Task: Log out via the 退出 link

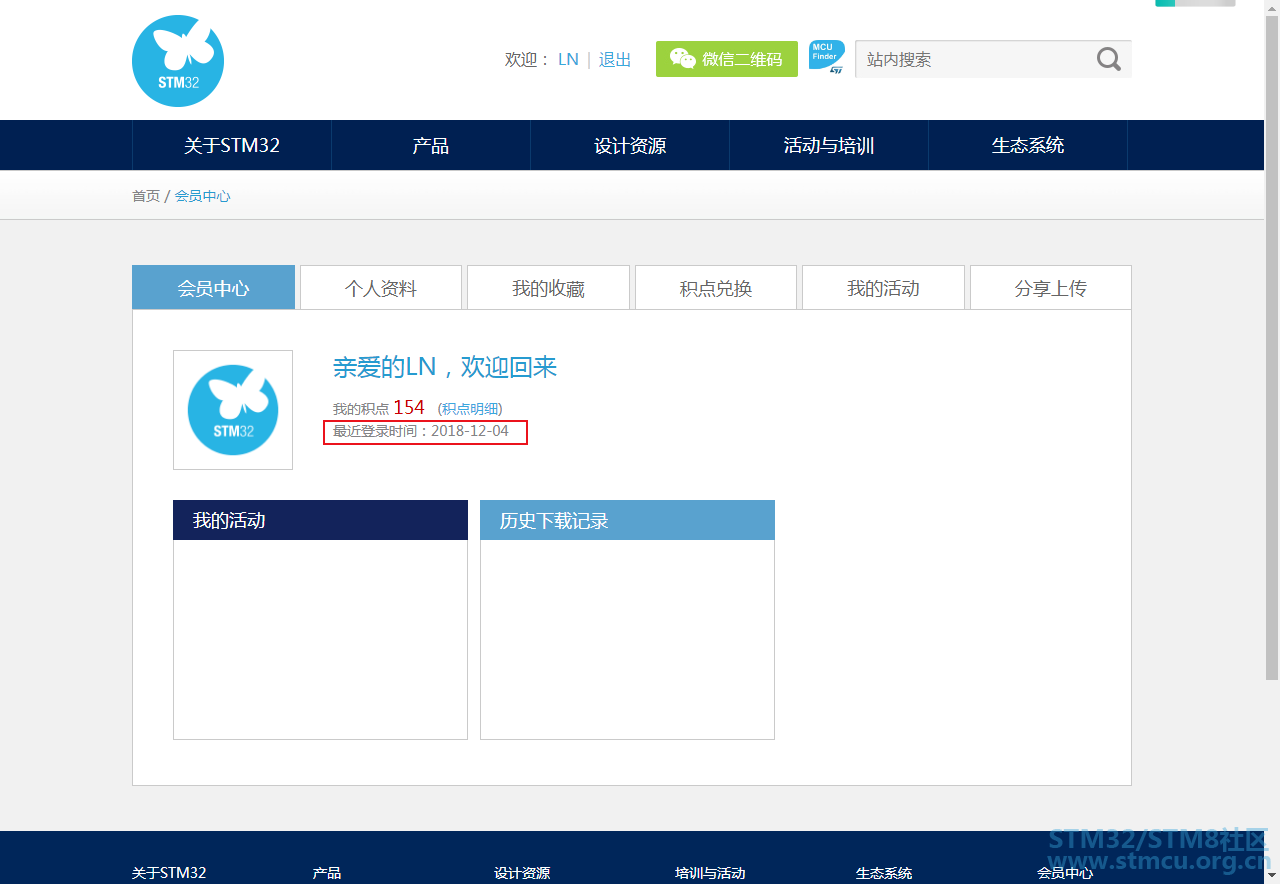Action: click(x=615, y=59)
